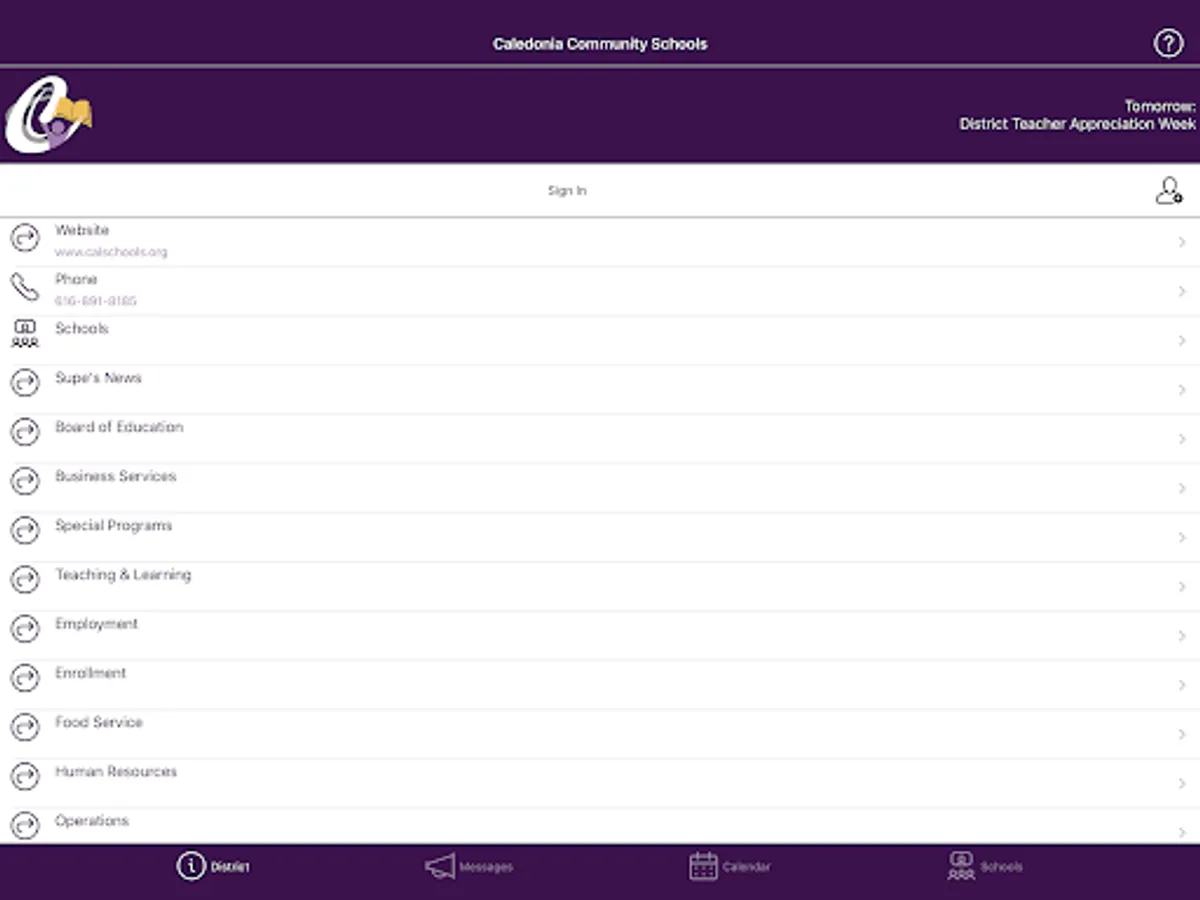Switch to the Calendar tab
The height and width of the screenshot is (900, 1200).
coord(730,866)
